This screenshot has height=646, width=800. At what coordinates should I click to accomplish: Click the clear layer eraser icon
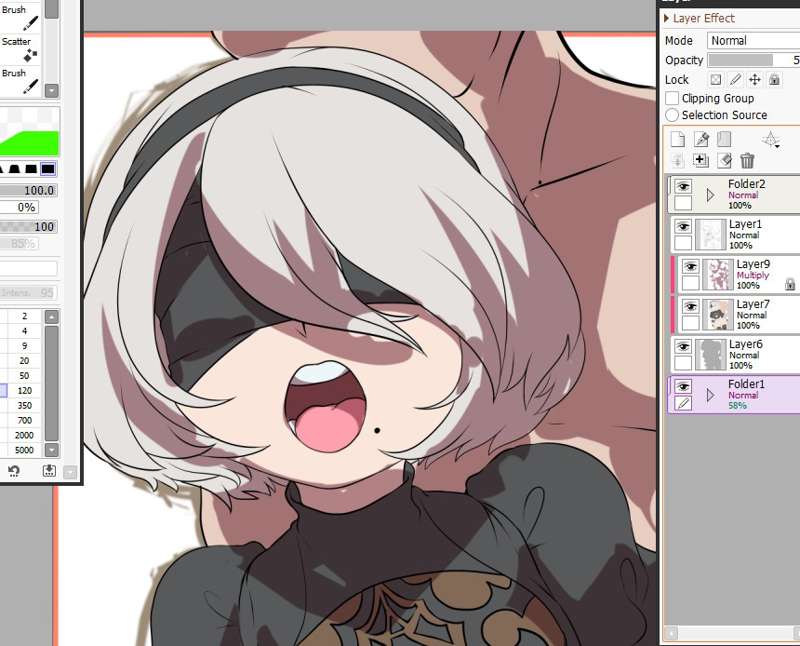pos(724,160)
